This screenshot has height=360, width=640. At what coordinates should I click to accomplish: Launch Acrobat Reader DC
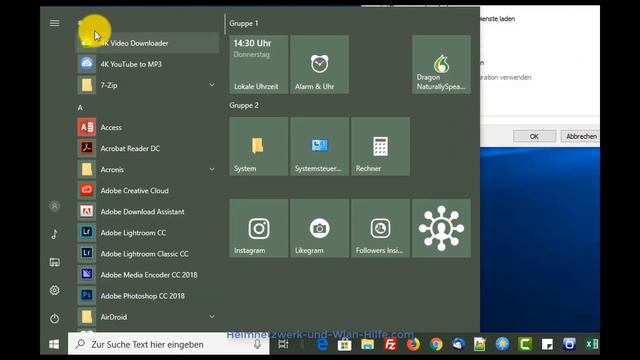click(x=148, y=149)
